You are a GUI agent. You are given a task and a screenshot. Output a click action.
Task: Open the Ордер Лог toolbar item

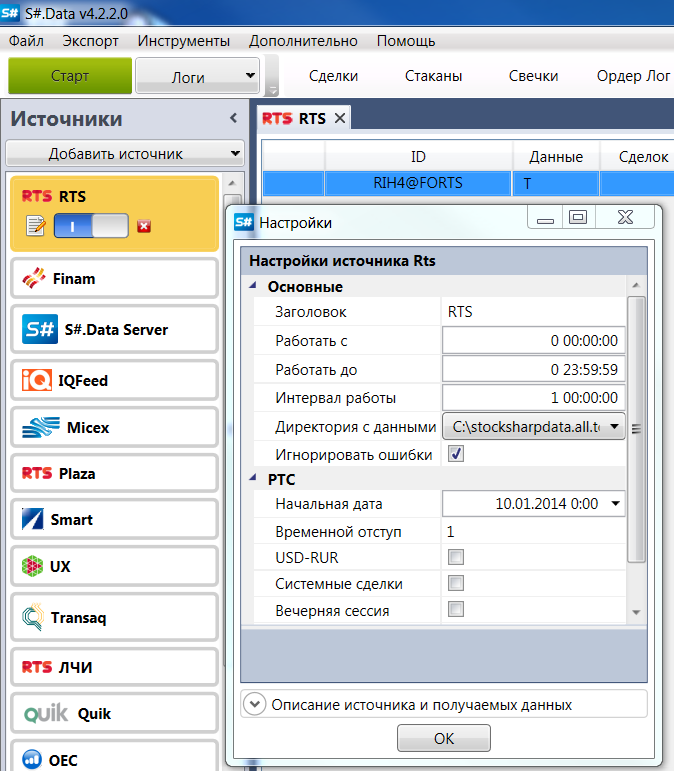coord(633,76)
